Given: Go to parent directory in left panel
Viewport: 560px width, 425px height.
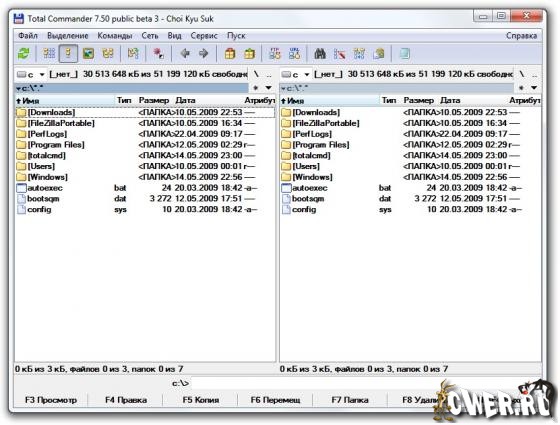Looking at the screenshot, I should (x=269, y=74).
